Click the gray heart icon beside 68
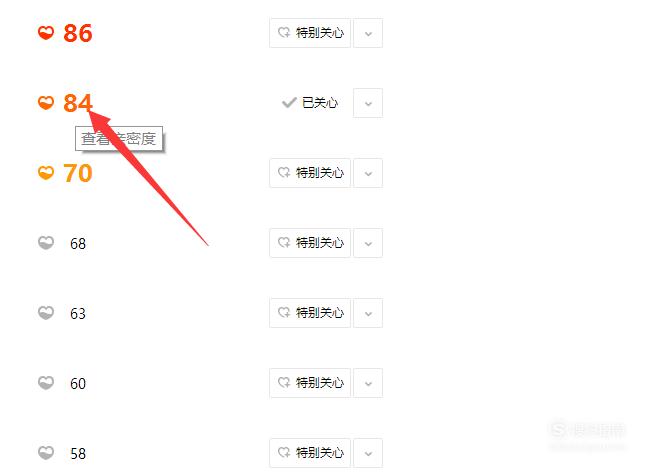The image size is (649, 476). 46,243
